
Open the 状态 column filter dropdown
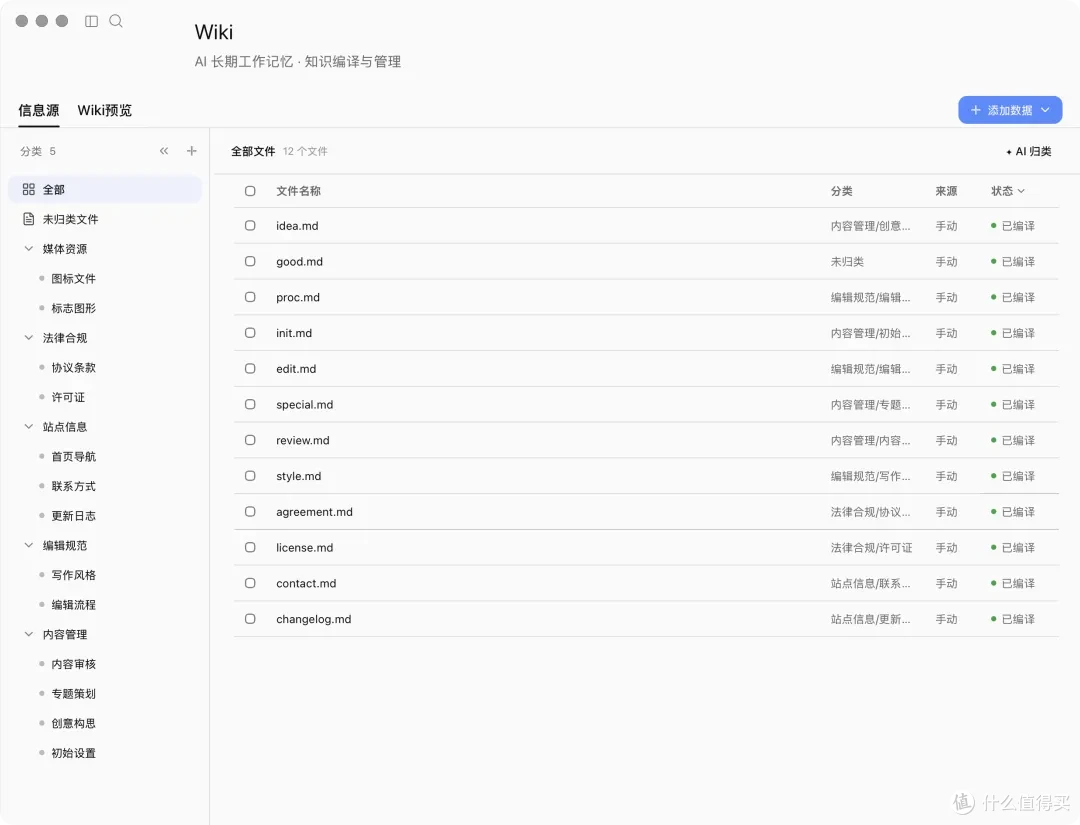[1021, 191]
